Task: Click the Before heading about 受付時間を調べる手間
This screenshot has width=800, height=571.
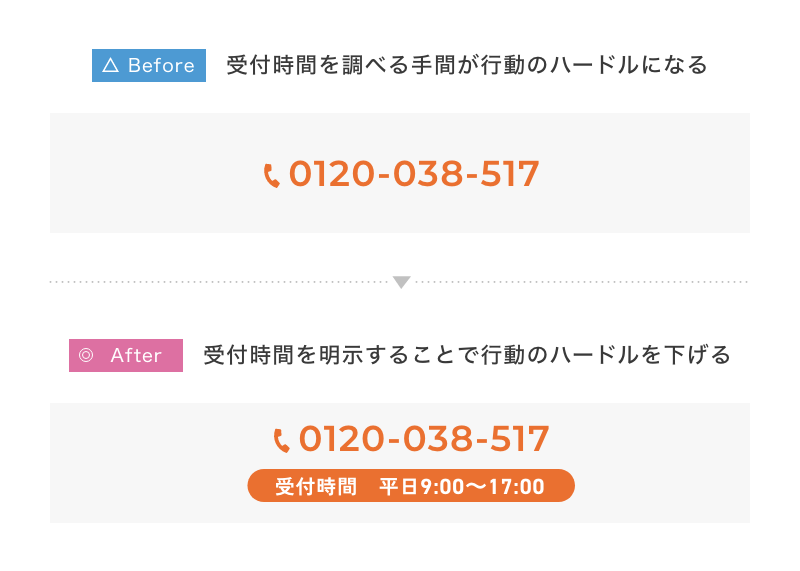Action: [x=467, y=65]
